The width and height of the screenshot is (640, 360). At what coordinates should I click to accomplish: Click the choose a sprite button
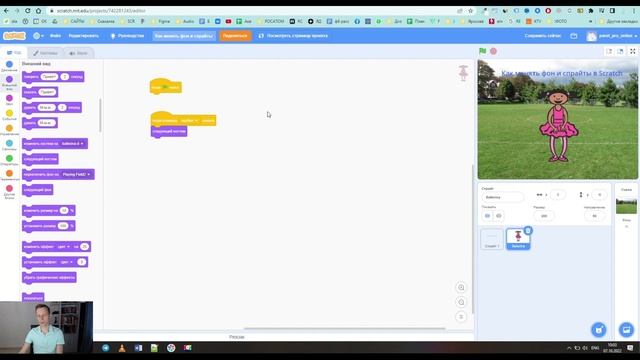click(599, 329)
